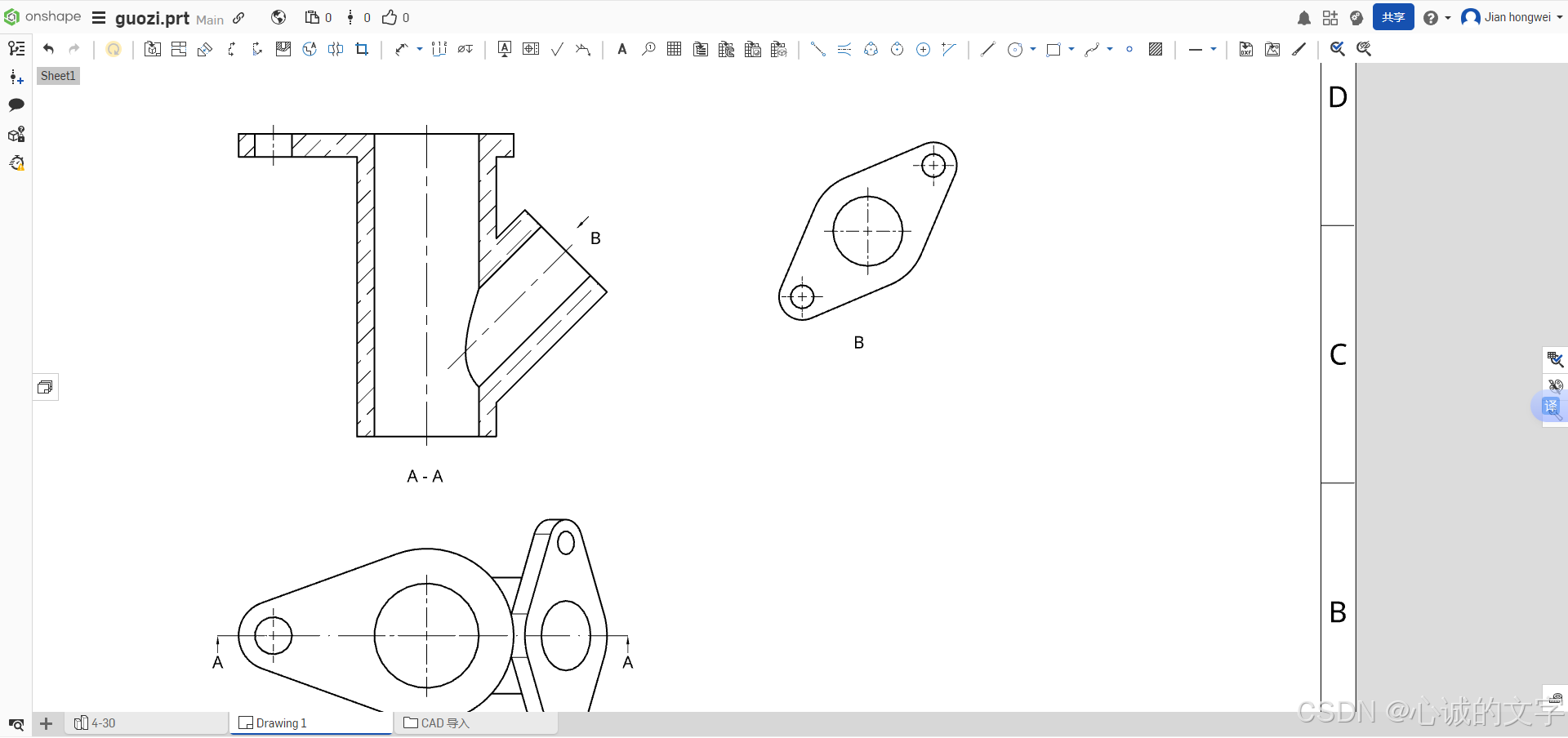1568x738 pixels.
Task: Open the Jian hongwei account menu
Action: tap(1512, 17)
